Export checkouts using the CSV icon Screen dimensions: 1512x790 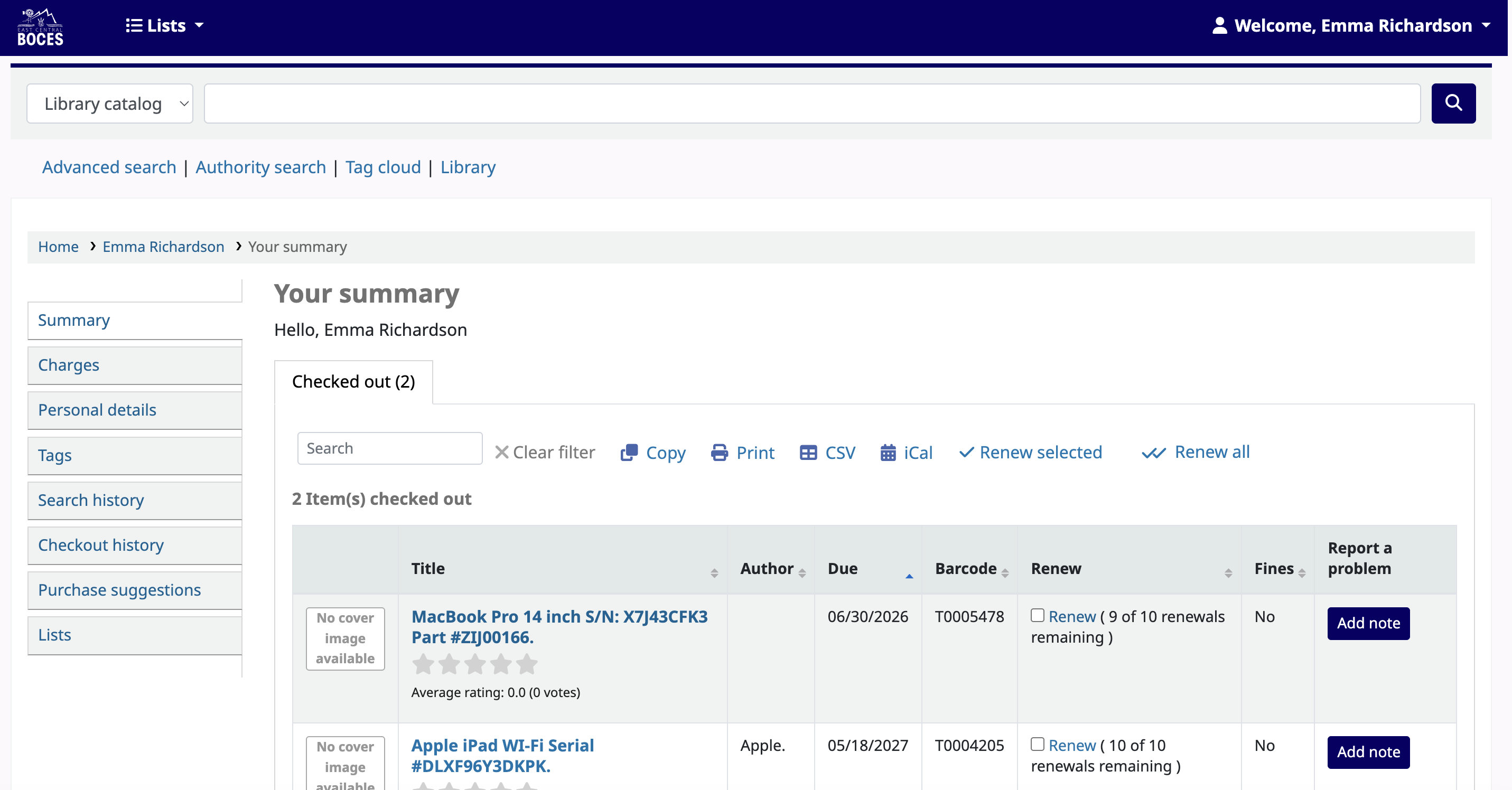[809, 452]
